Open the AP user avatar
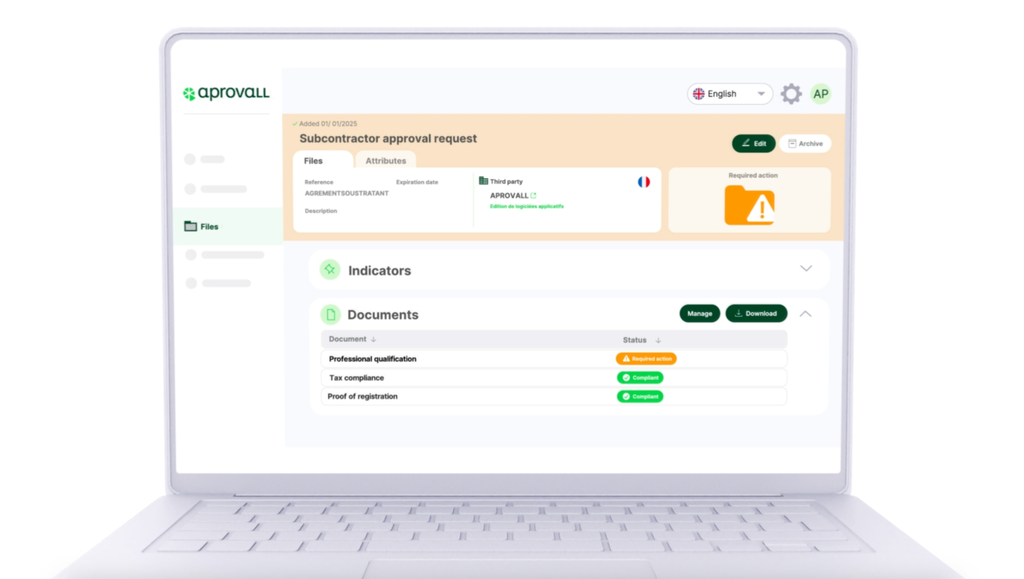This screenshot has width=1024, height=579. [x=820, y=94]
